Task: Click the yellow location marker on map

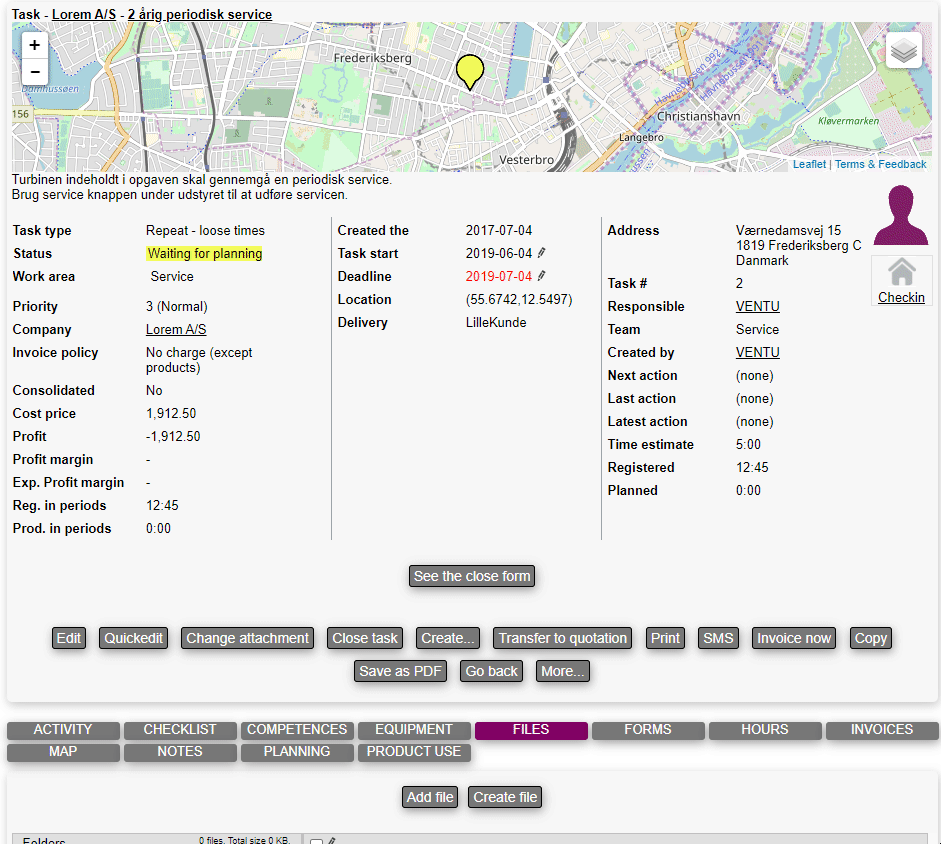Action: [x=469, y=71]
